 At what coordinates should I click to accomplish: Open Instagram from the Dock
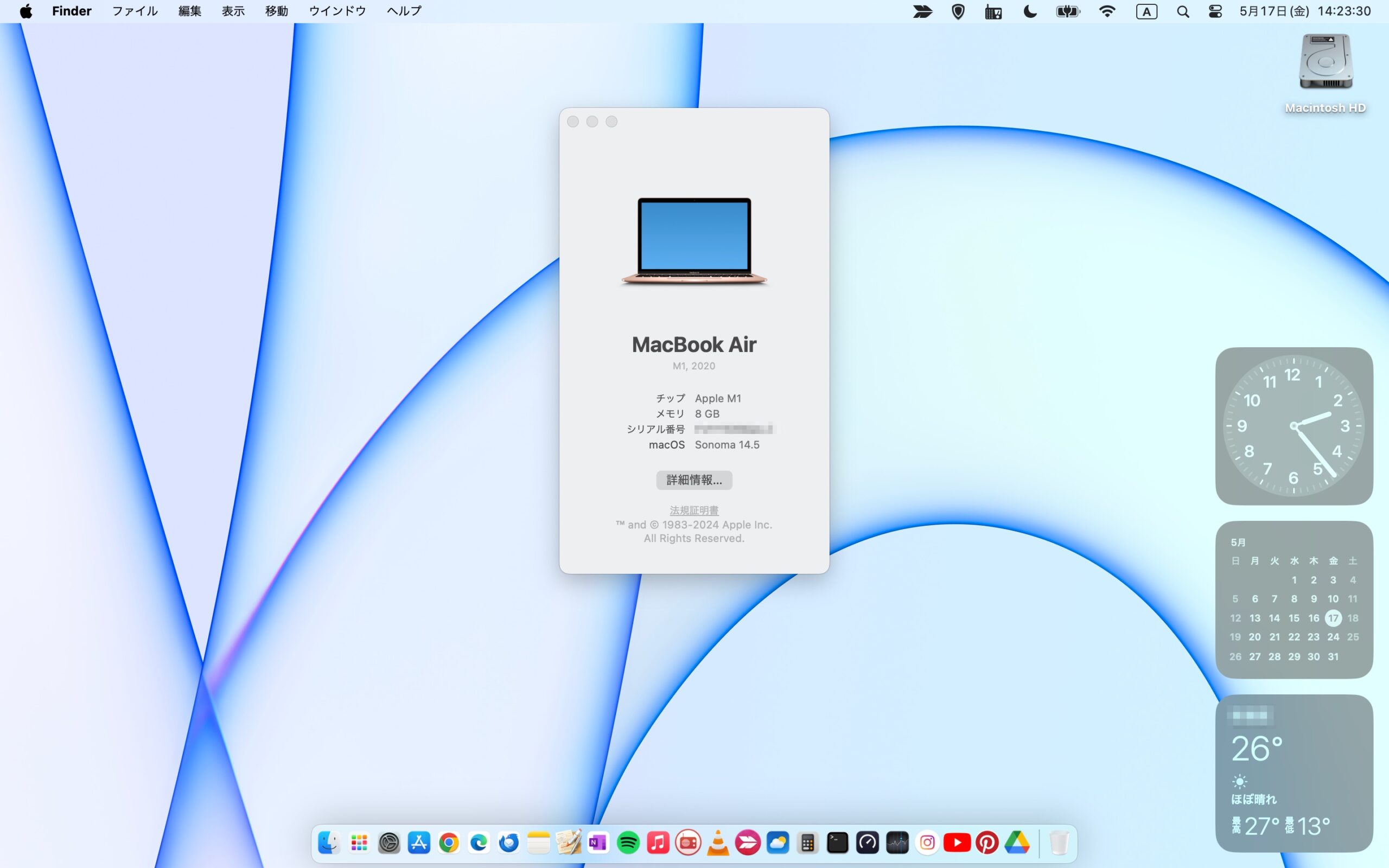tap(927, 843)
